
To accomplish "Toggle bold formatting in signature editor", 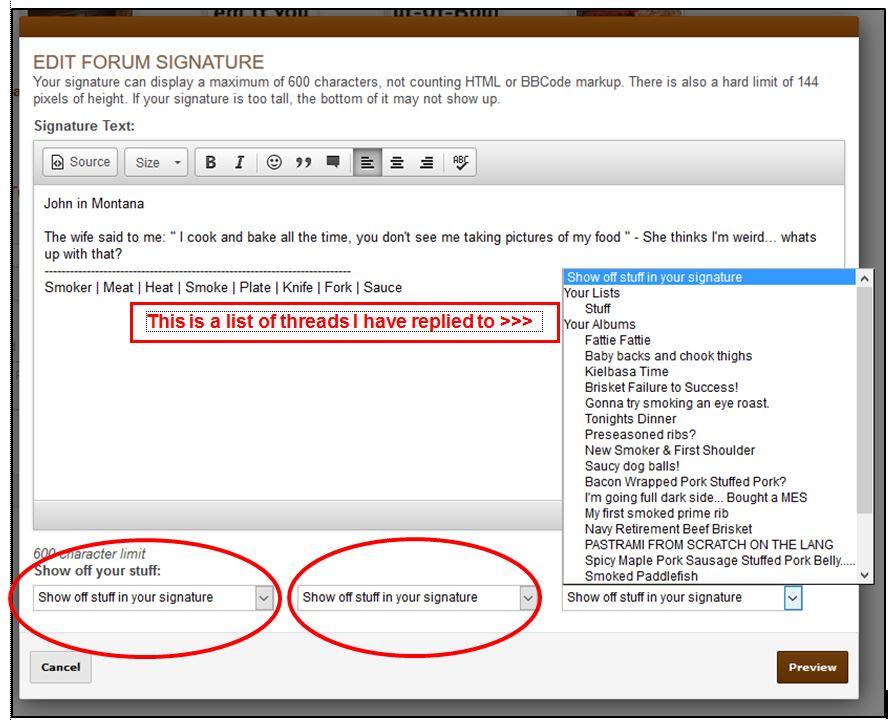I will pos(211,163).
